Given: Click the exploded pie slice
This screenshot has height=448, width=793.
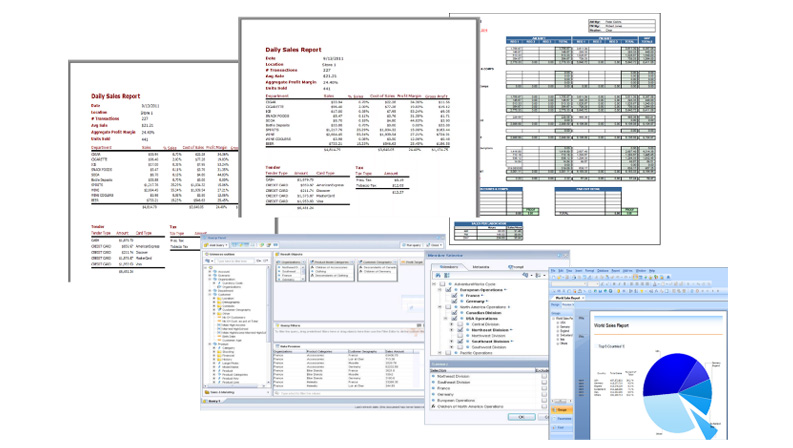Looking at the screenshot, I should pyautogui.click(x=704, y=423).
